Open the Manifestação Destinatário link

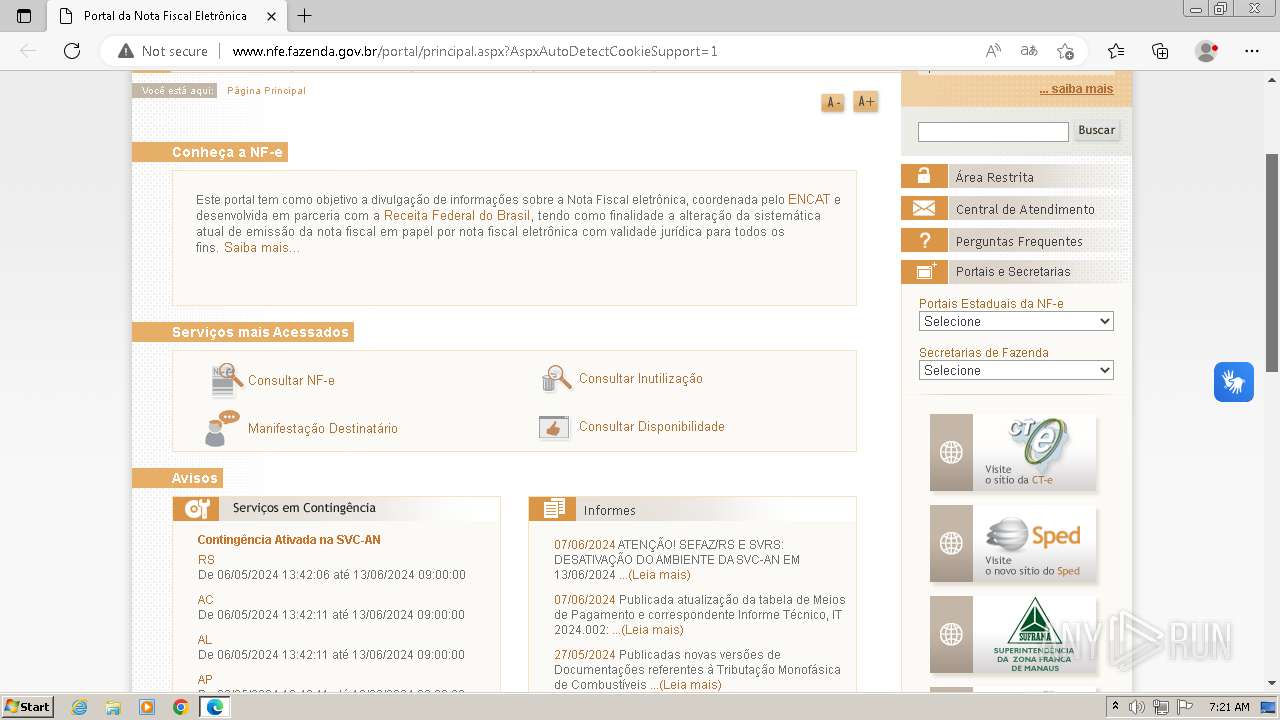[323, 429]
